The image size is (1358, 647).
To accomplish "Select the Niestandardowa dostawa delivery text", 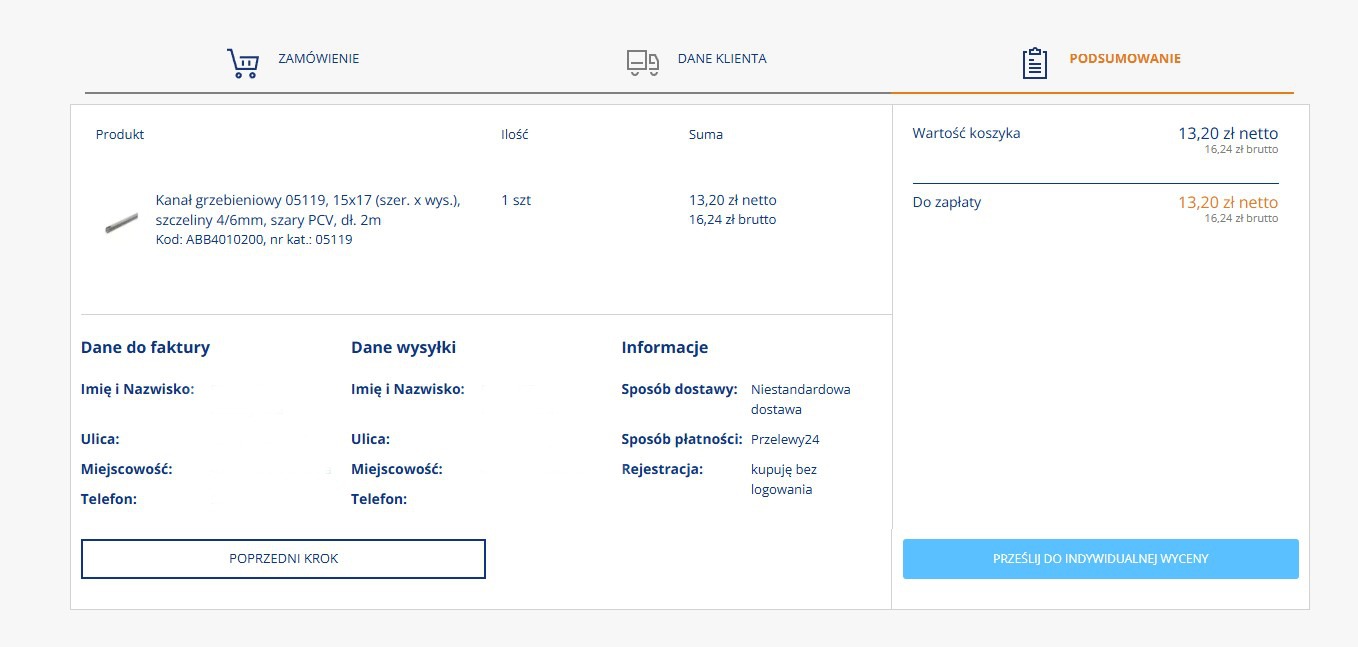I will pyautogui.click(x=800, y=399).
